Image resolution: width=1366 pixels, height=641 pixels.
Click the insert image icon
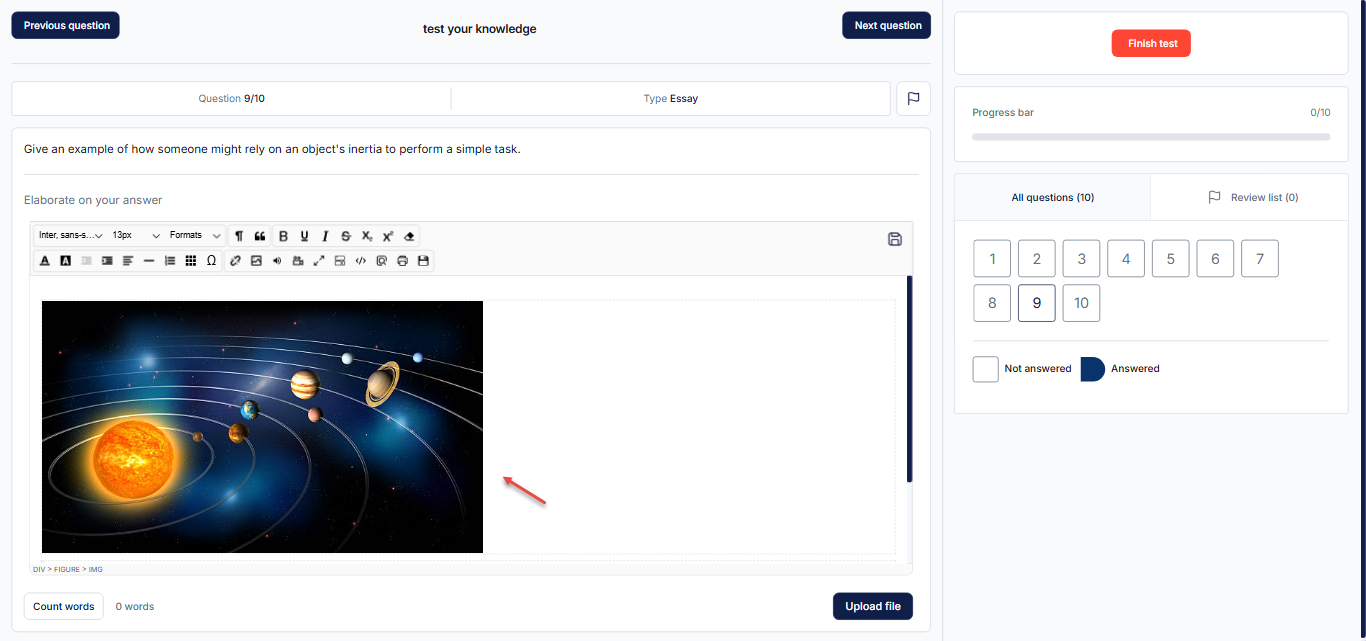(x=256, y=261)
